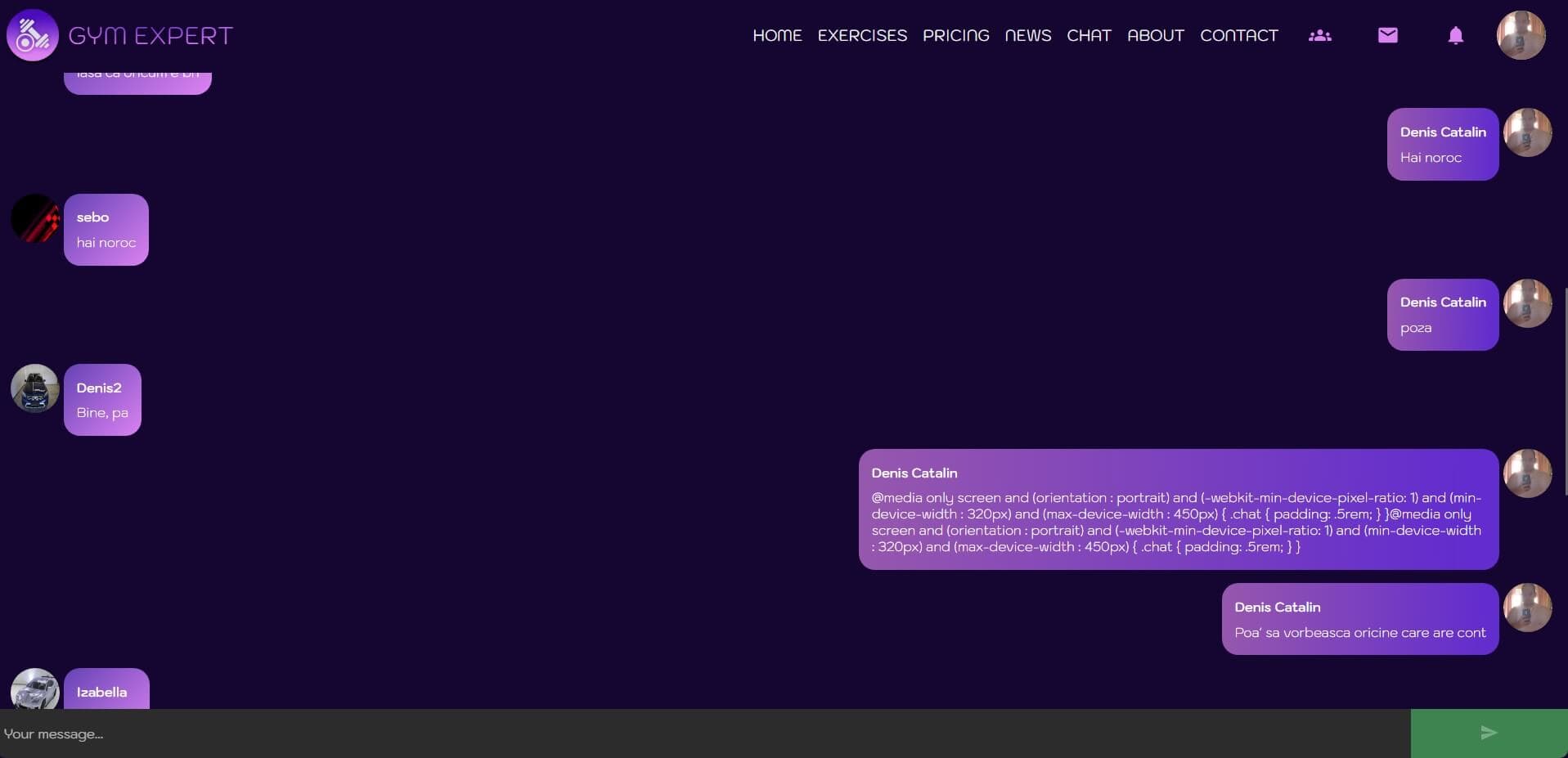Open the notifications bell
The height and width of the screenshot is (758, 1568).
[x=1455, y=35]
